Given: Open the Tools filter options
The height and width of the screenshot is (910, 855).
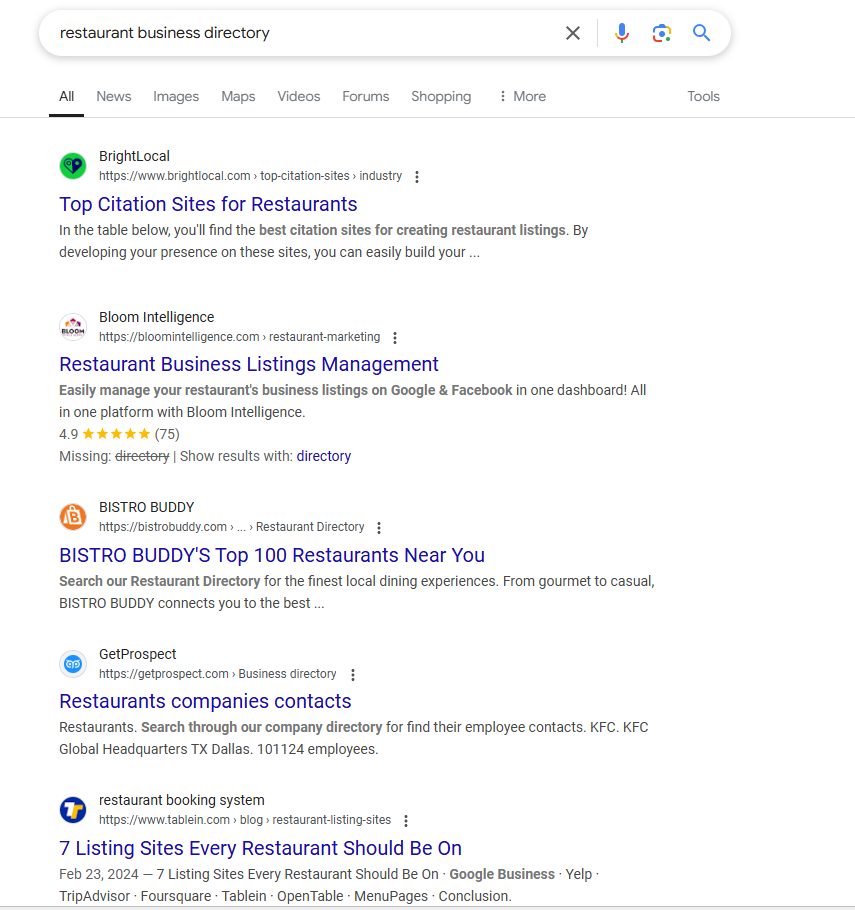Looking at the screenshot, I should (x=703, y=97).
